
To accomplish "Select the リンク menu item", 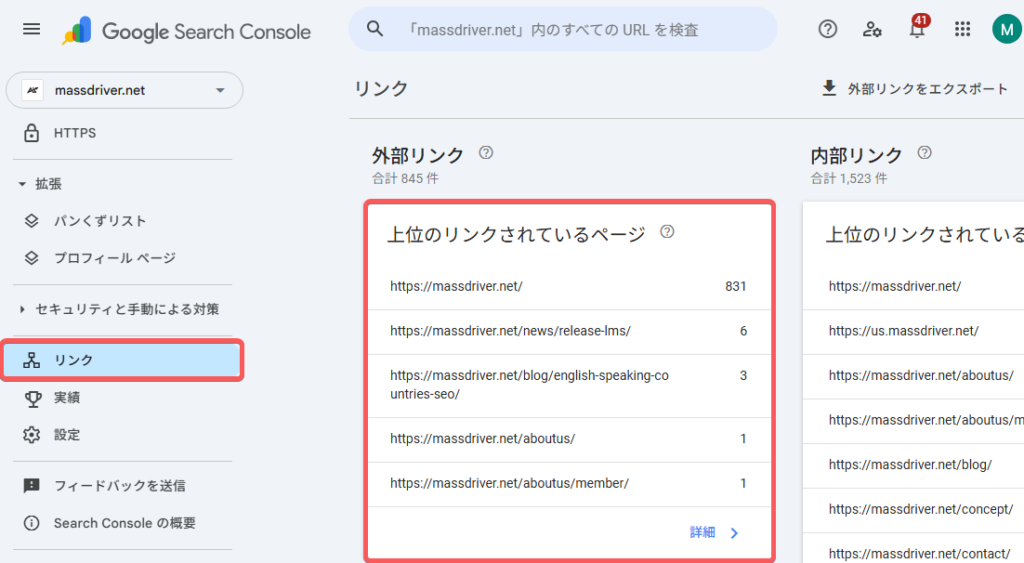I will 123,360.
